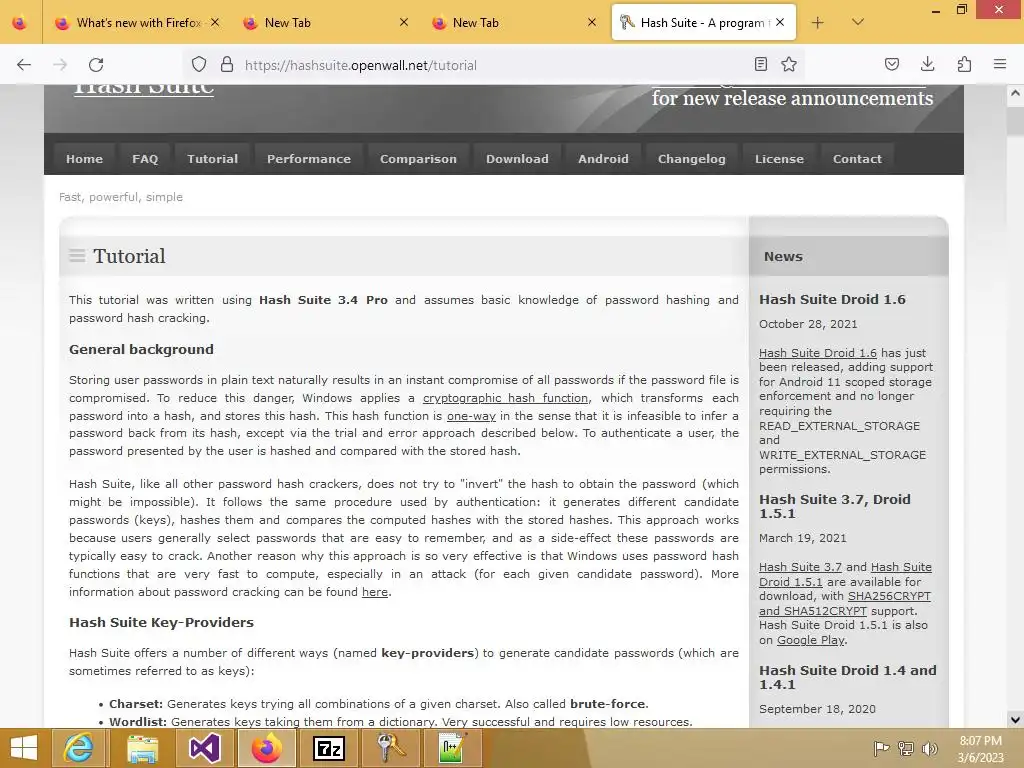The height and width of the screenshot is (768, 1024).
Task: Toggle reader view icon in address bar
Action: (x=761, y=64)
